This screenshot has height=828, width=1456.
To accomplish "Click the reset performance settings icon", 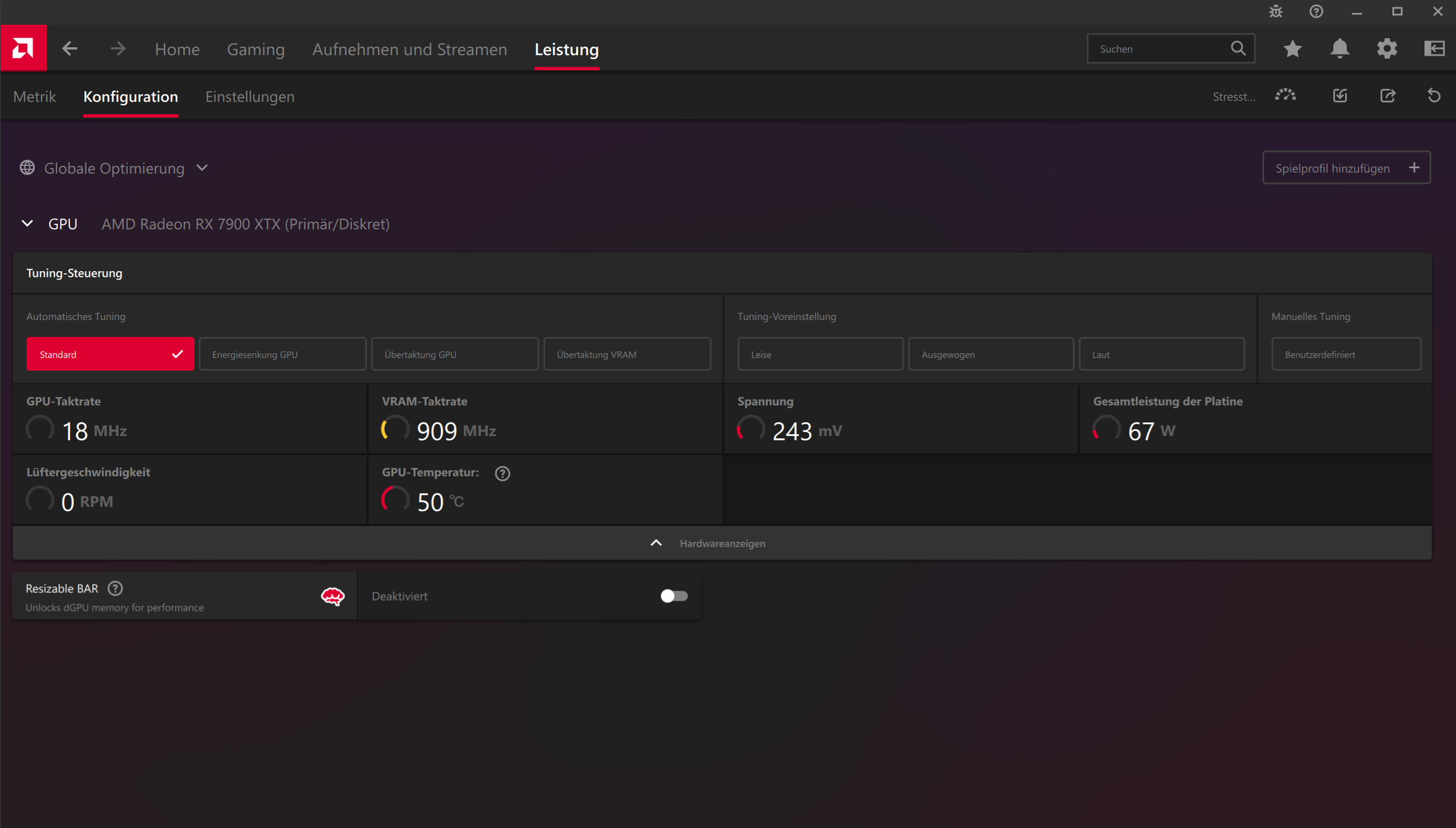I will (x=1434, y=96).
